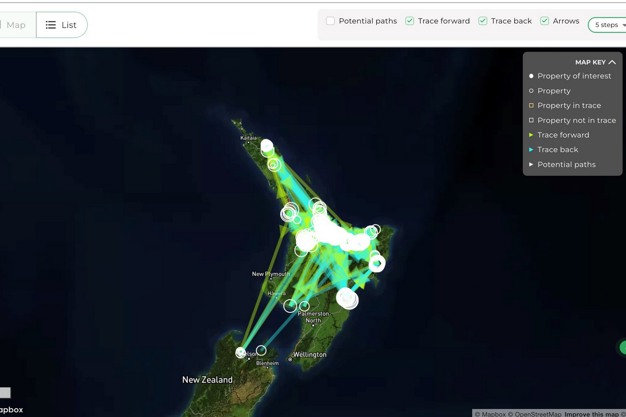Viewport: 626px width, 417px height.
Task: Enable the Potential paths checkbox
Action: (331, 21)
